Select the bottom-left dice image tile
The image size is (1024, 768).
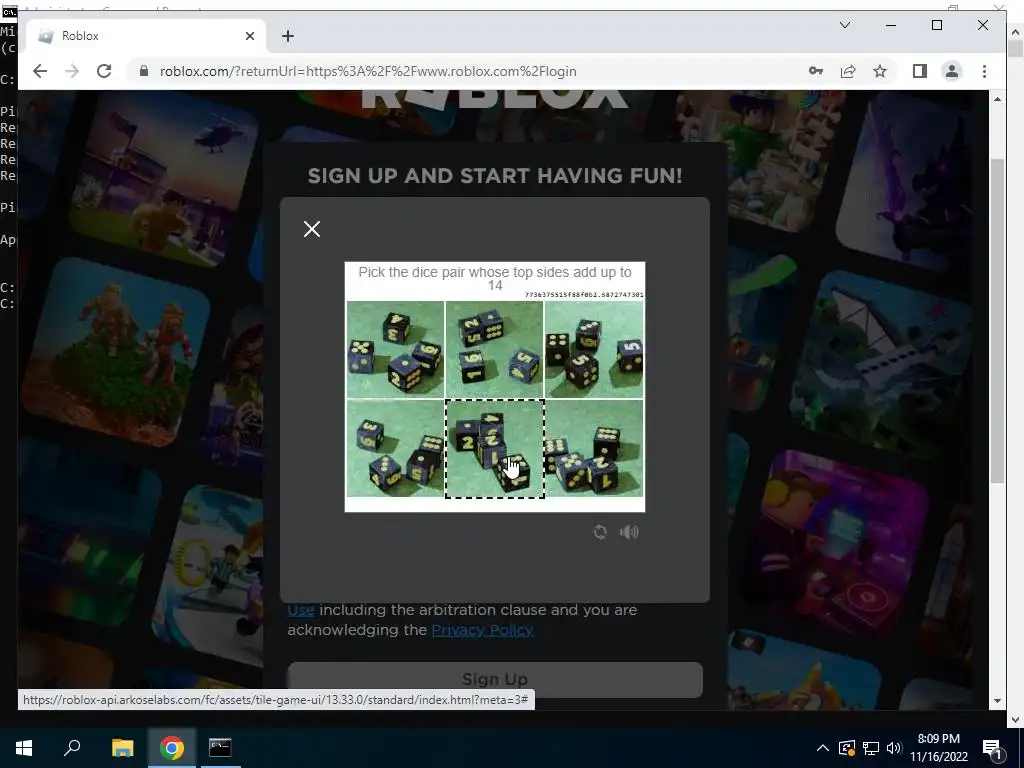(395, 449)
